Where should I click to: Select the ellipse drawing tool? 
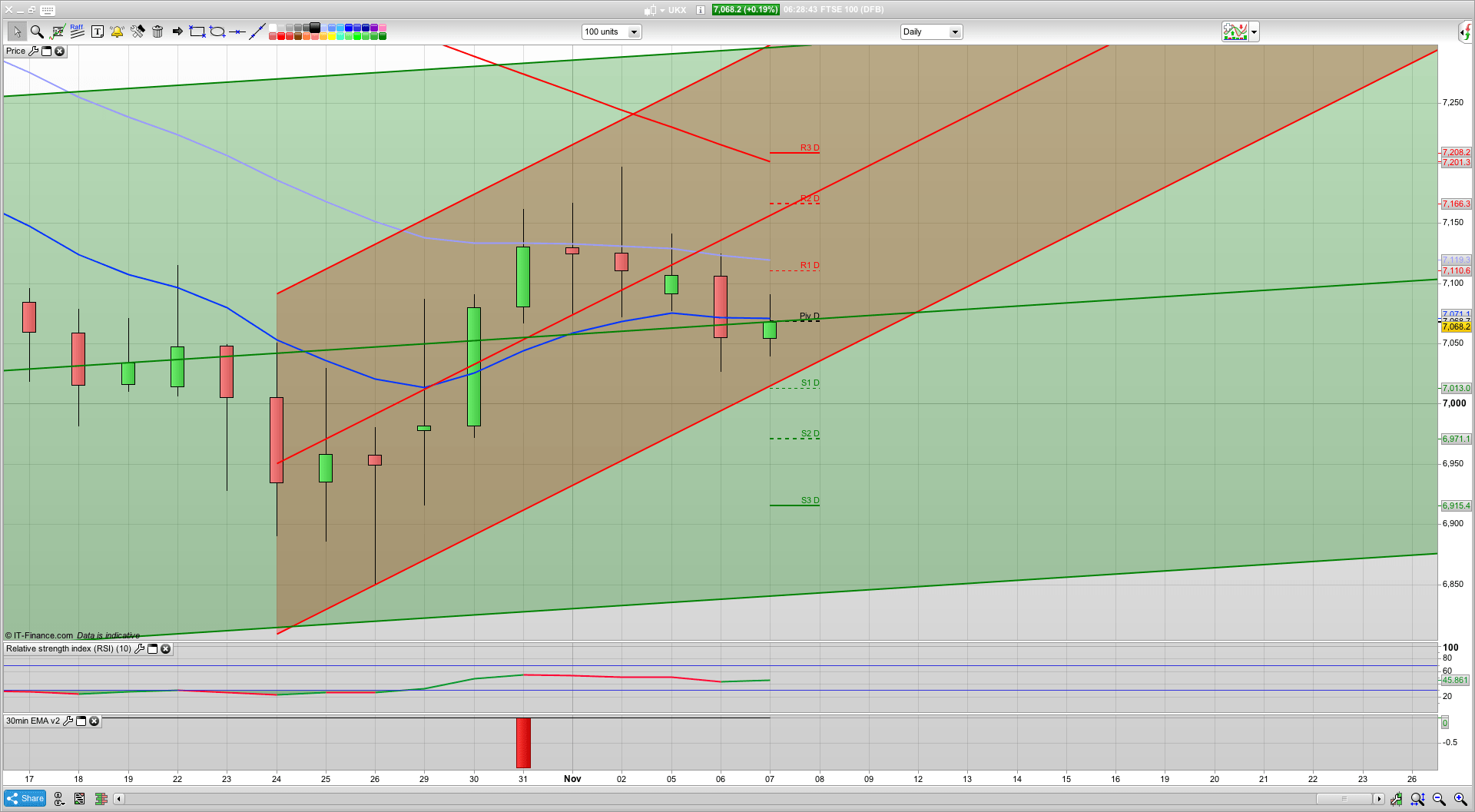pyautogui.click(x=217, y=31)
